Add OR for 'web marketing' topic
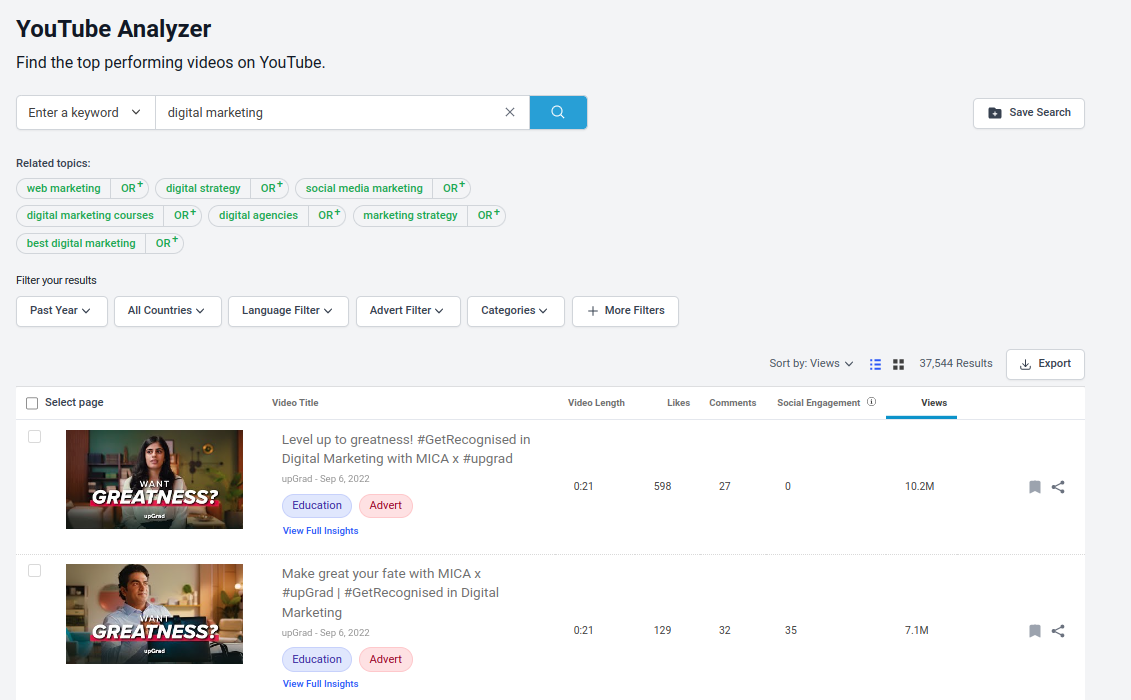 [131, 188]
